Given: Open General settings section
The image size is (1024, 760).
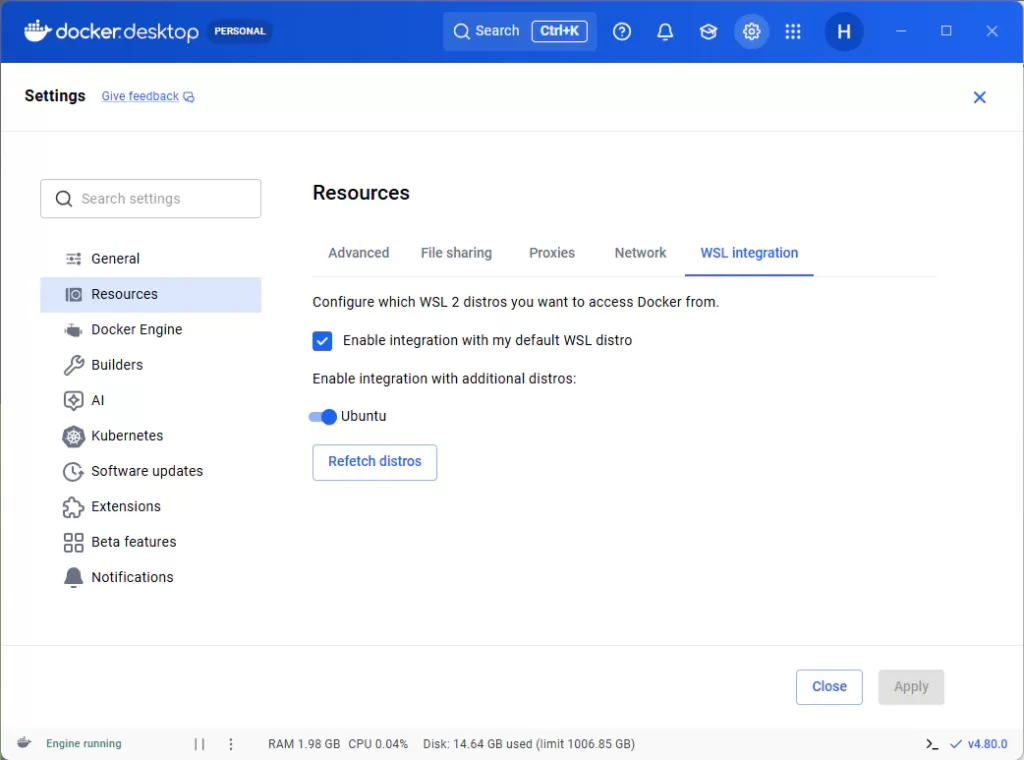Looking at the screenshot, I should [151, 259].
